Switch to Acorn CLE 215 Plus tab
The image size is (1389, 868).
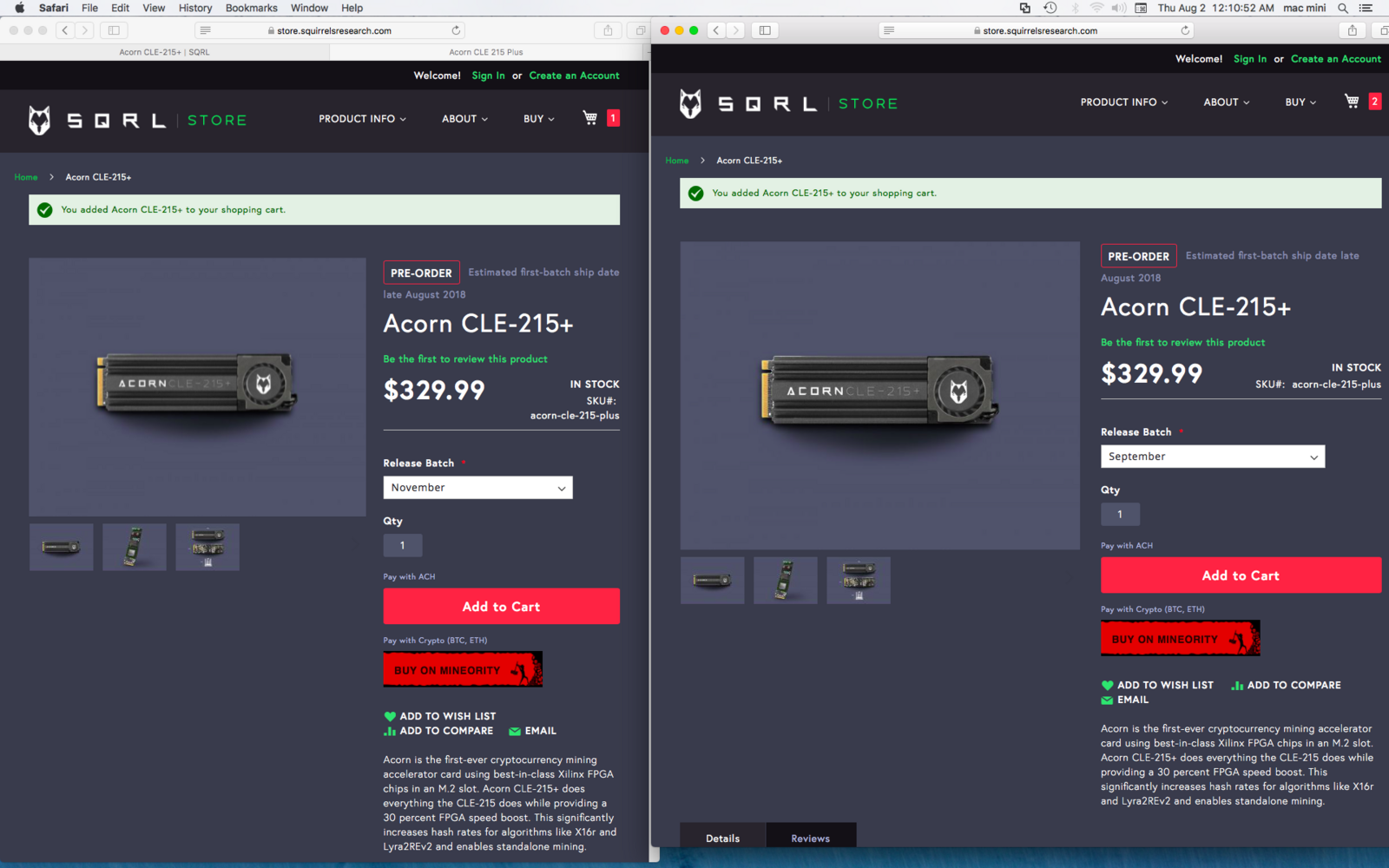click(486, 52)
